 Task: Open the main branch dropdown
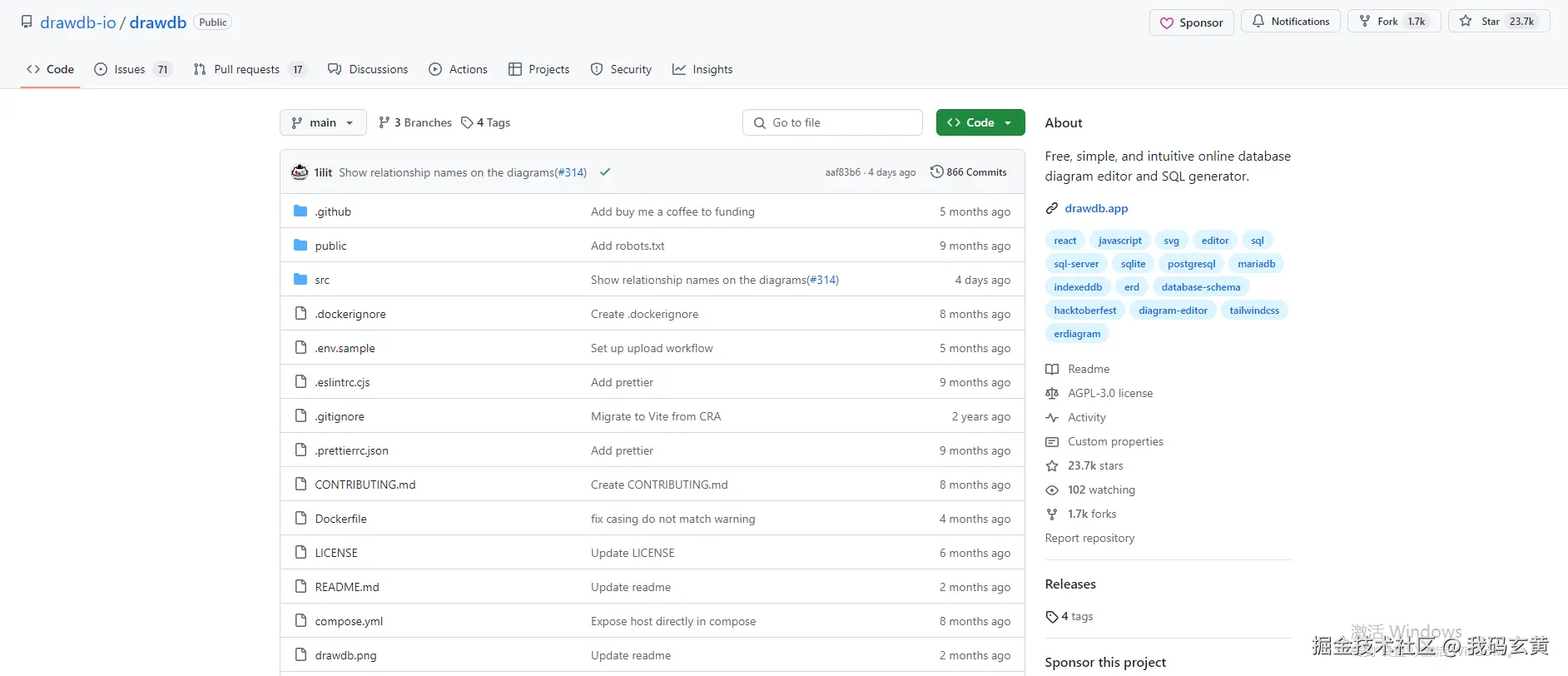(323, 122)
